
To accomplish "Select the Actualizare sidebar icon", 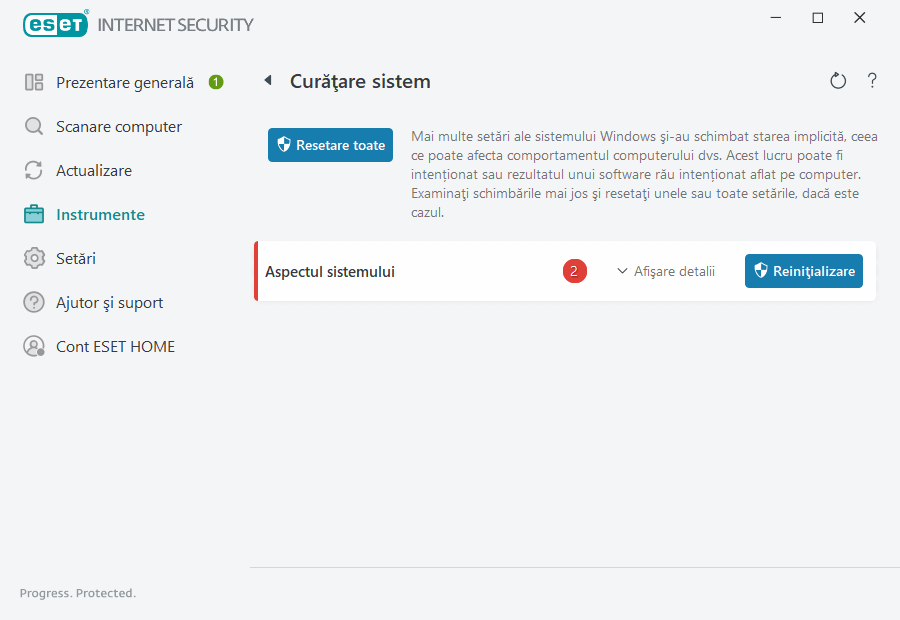I will (32, 170).
